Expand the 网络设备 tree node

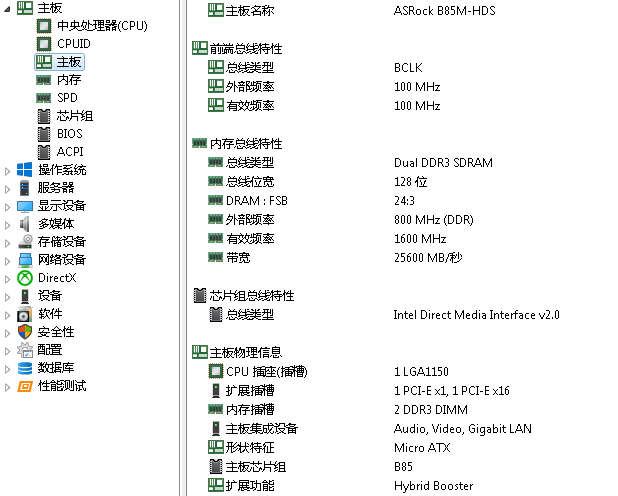7,261
